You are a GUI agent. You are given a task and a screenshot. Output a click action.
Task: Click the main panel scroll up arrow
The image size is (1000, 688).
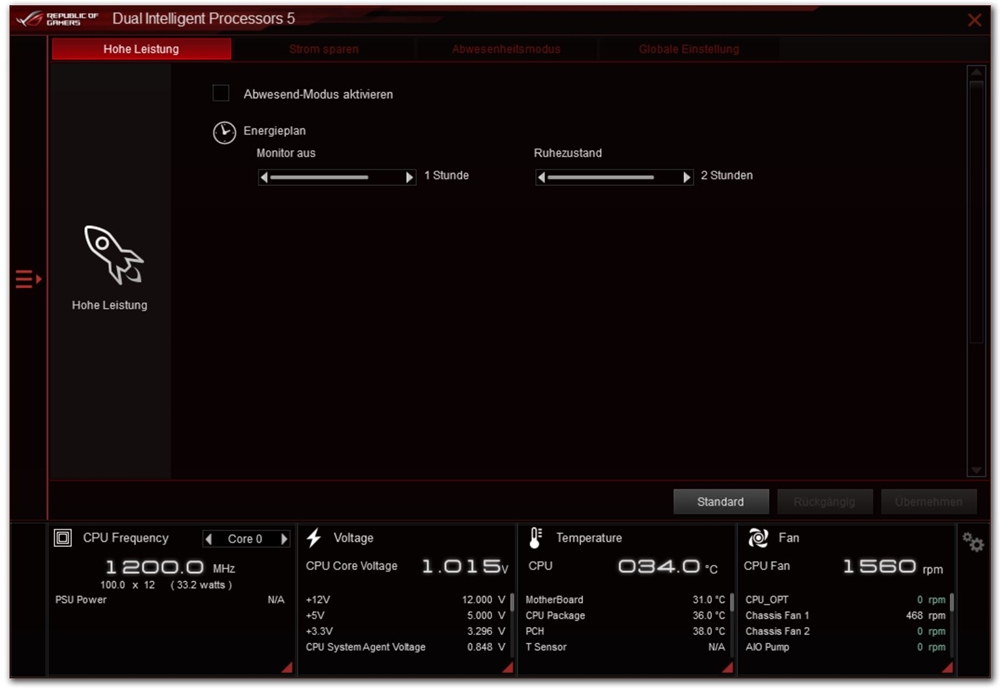click(x=976, y=72)
